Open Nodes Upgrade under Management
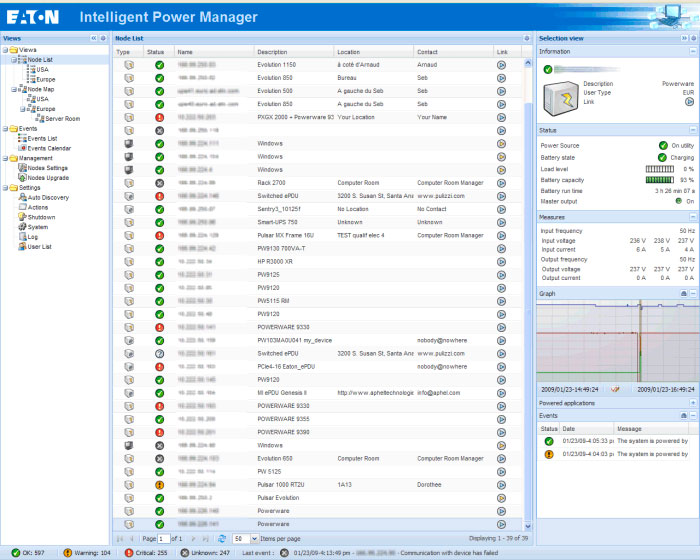The height and width of the screenshot is (560, 700). click(x=48, y=178)
